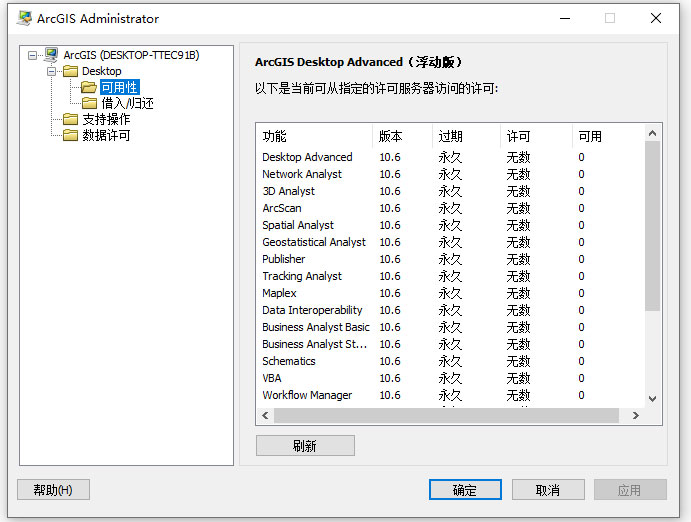The width and height of the screenshot is (691, 522).
Task: Select the Workflow Manager row
Action: coord(450,395)
